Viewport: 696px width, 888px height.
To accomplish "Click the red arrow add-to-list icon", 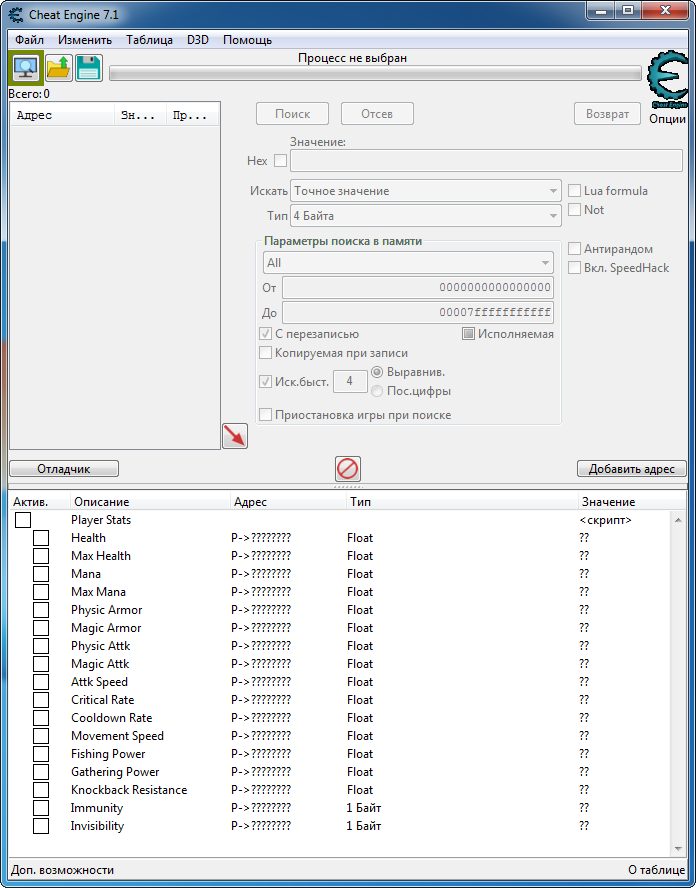I will point(235,436).
